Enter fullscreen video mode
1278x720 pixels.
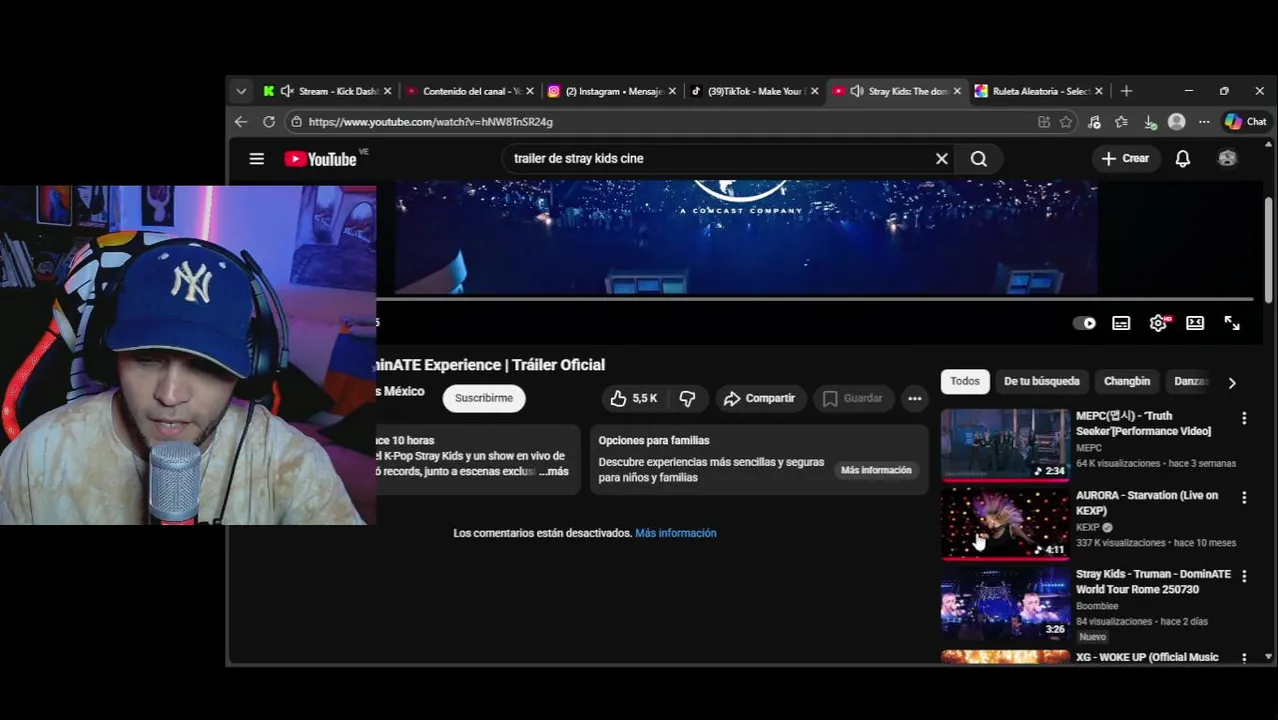(x=1232, y=323)
